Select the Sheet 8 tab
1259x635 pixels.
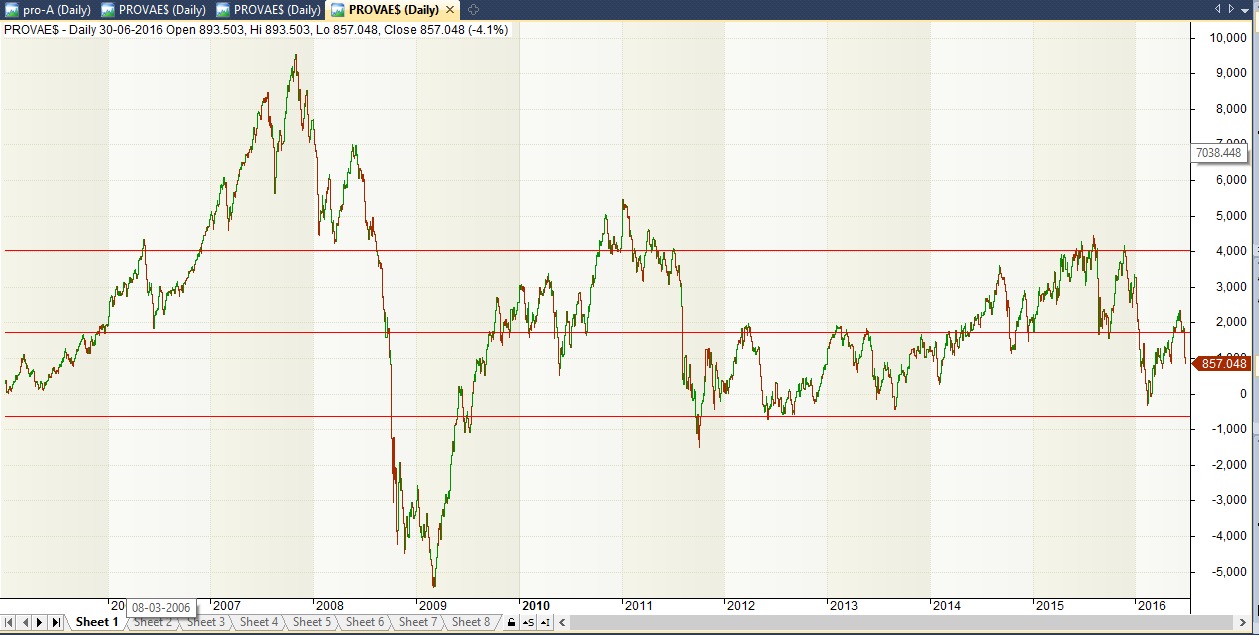pos(471,622)
